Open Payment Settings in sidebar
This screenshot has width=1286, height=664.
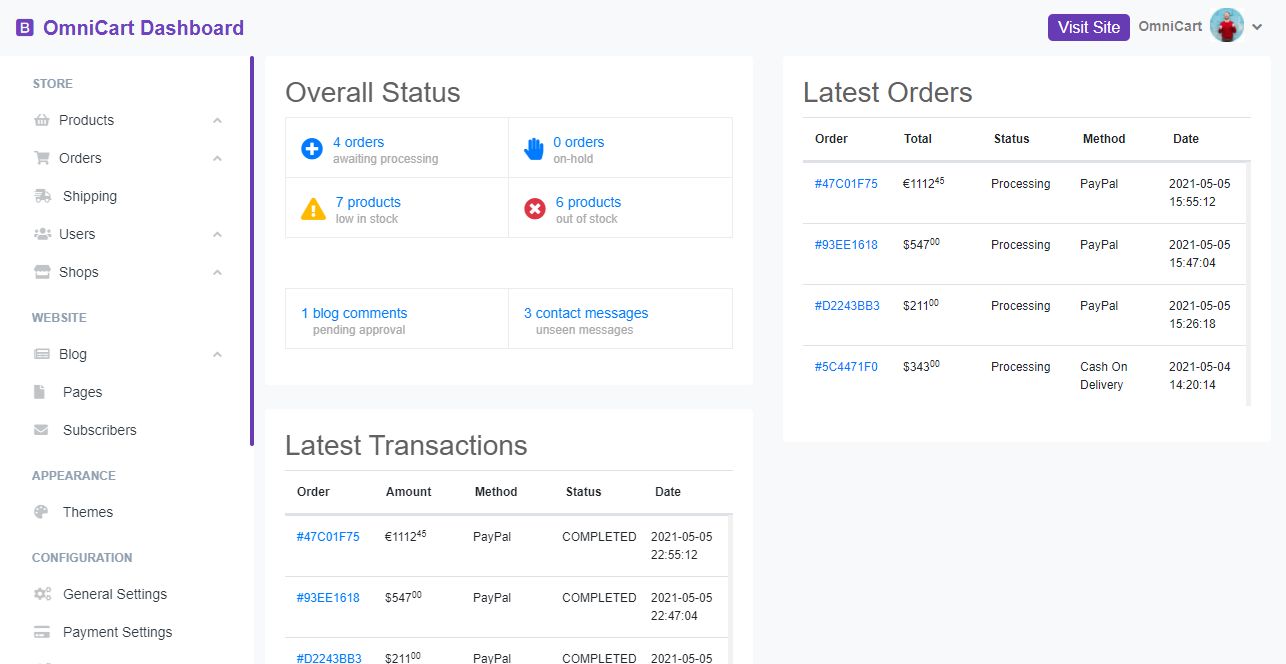click(117, 632)
